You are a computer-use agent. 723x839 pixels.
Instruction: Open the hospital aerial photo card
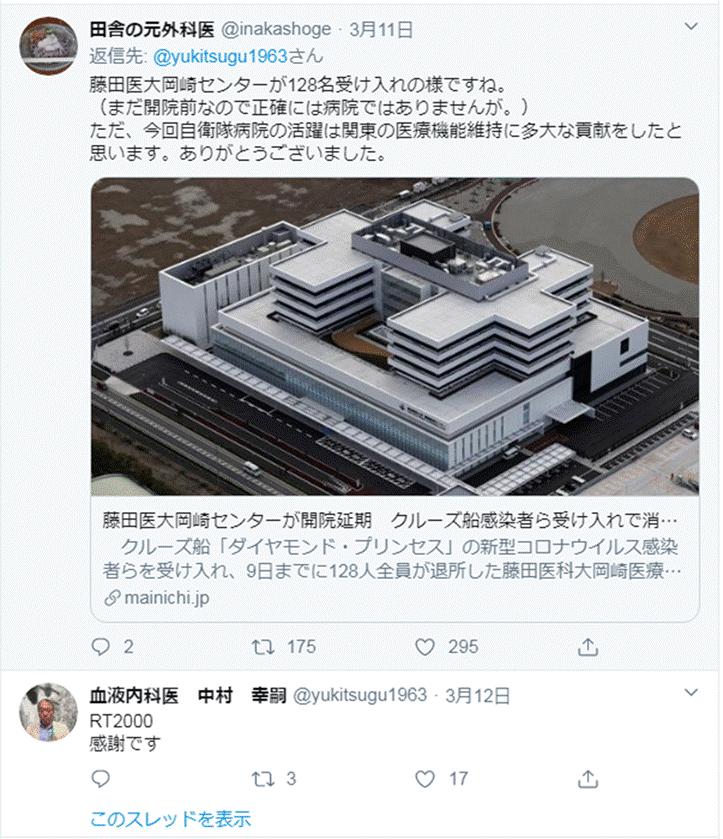pyautogui.click(x=395, y=337)
